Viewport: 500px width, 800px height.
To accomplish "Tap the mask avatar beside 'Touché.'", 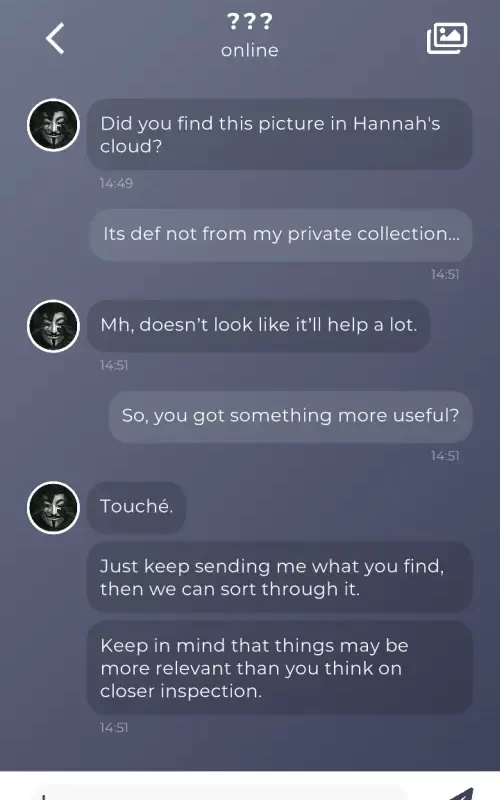I will click(x=53, y=508).
